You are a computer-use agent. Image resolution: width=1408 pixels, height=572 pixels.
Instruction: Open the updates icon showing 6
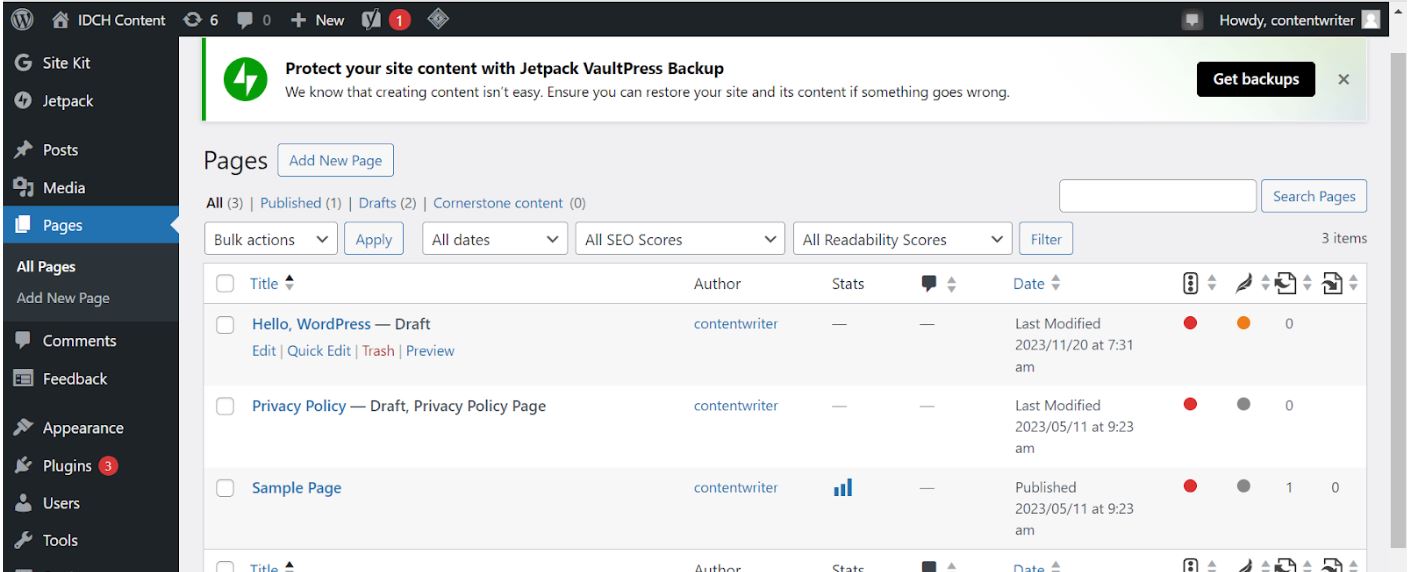[x=192, y=19]
